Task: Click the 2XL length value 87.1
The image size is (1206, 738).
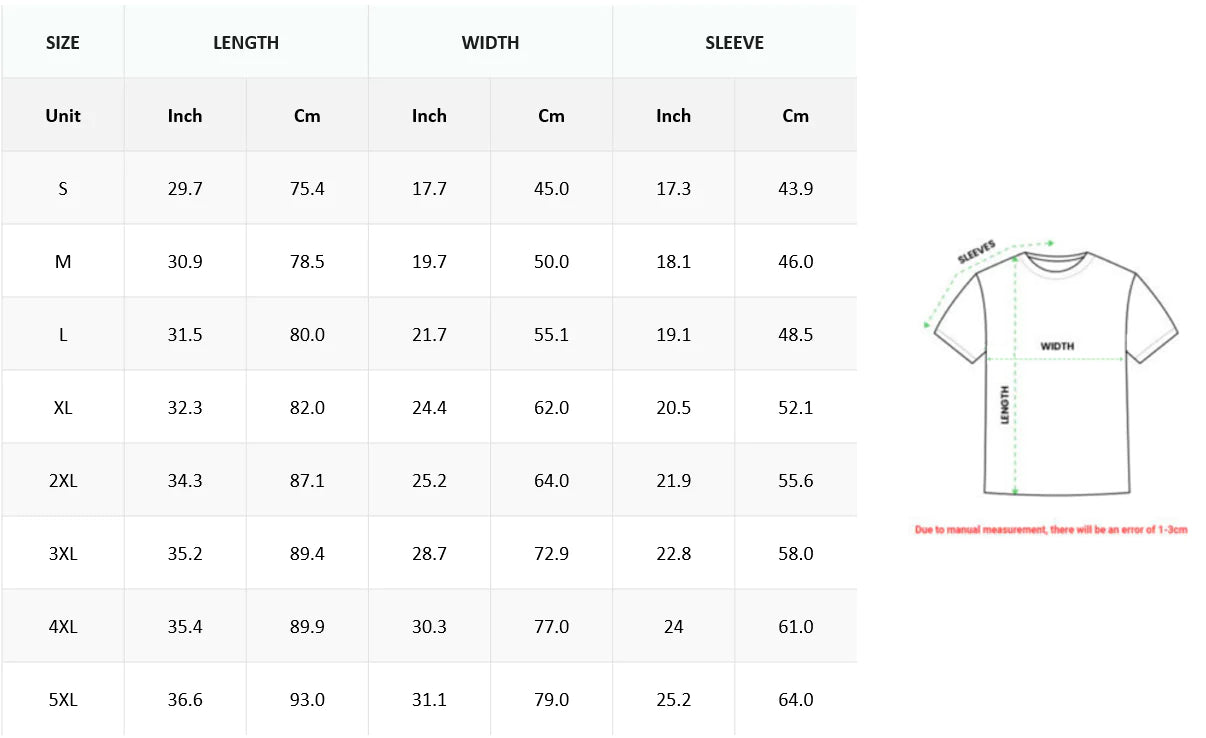Action: point(307,481)
